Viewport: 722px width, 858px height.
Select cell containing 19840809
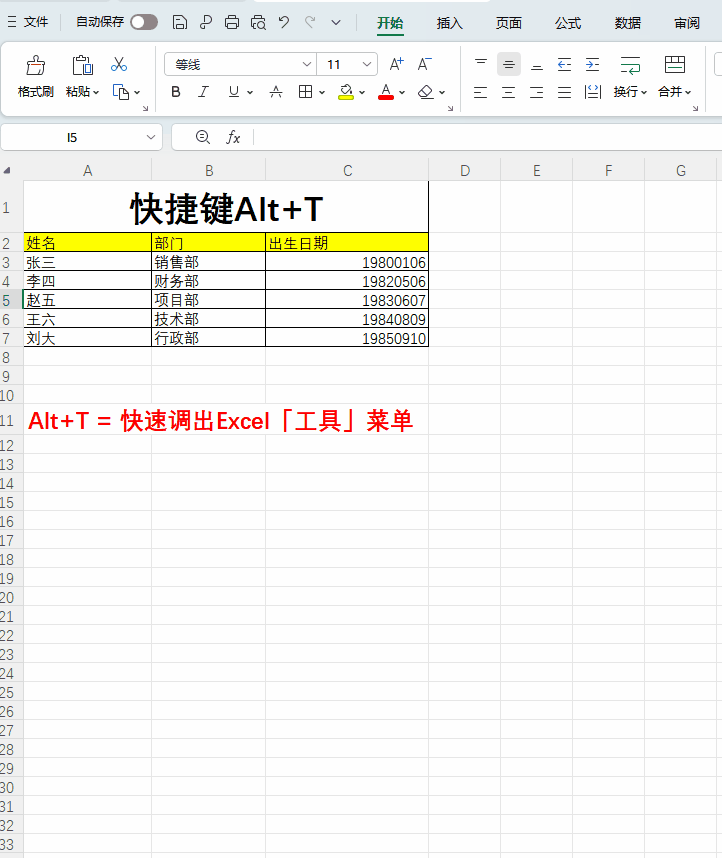point(347,319)
